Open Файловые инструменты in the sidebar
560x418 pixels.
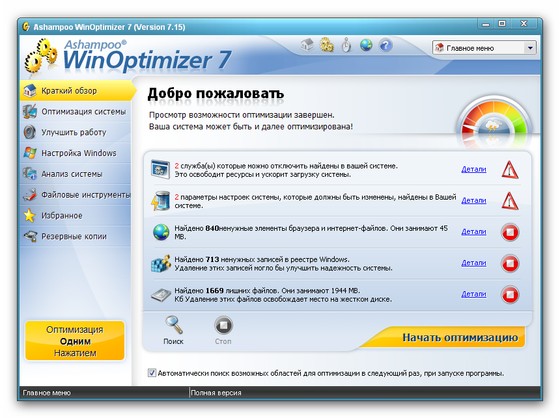[x=76, y=195]
